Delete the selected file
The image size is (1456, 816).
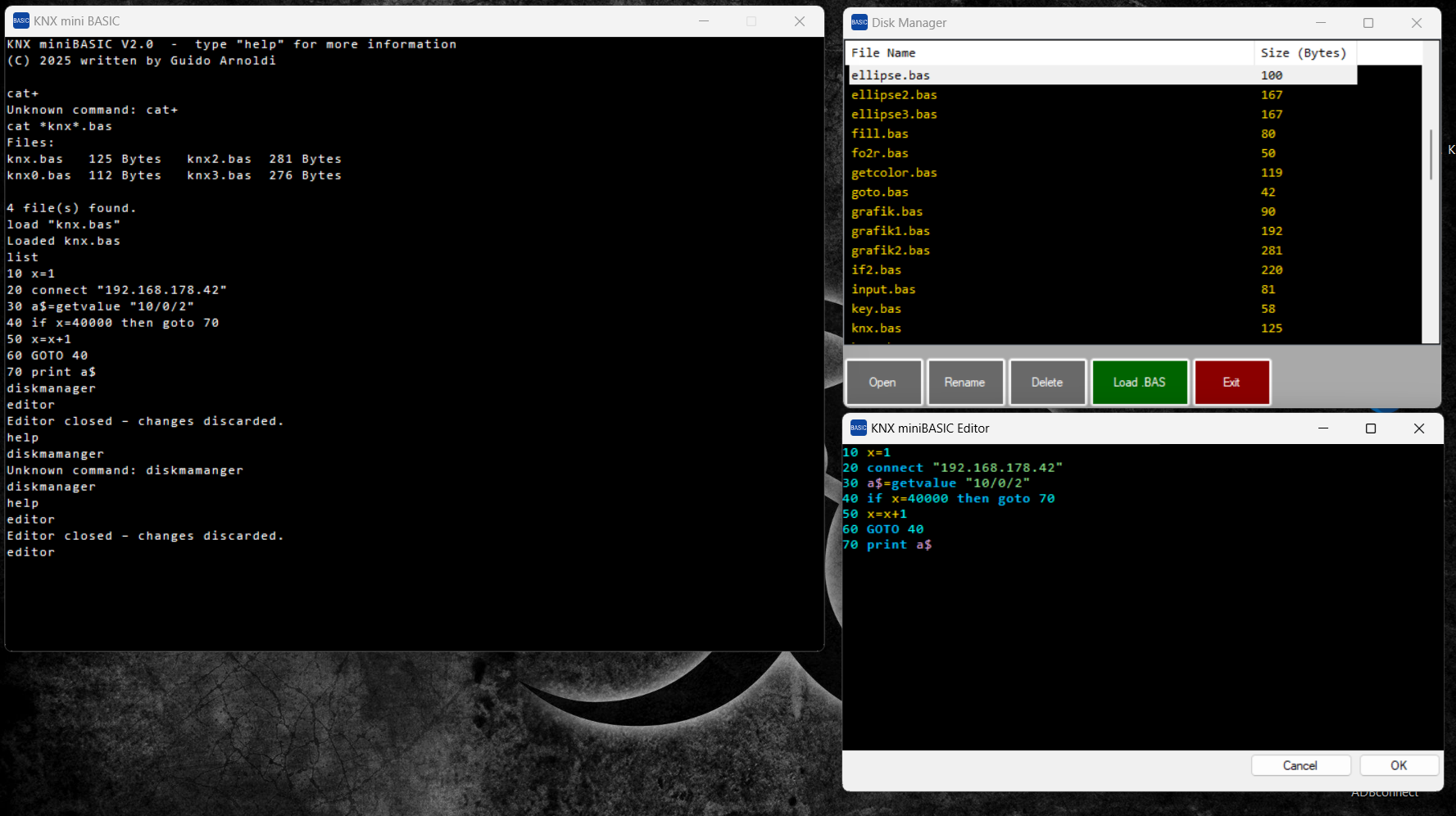click(1047, 382)
